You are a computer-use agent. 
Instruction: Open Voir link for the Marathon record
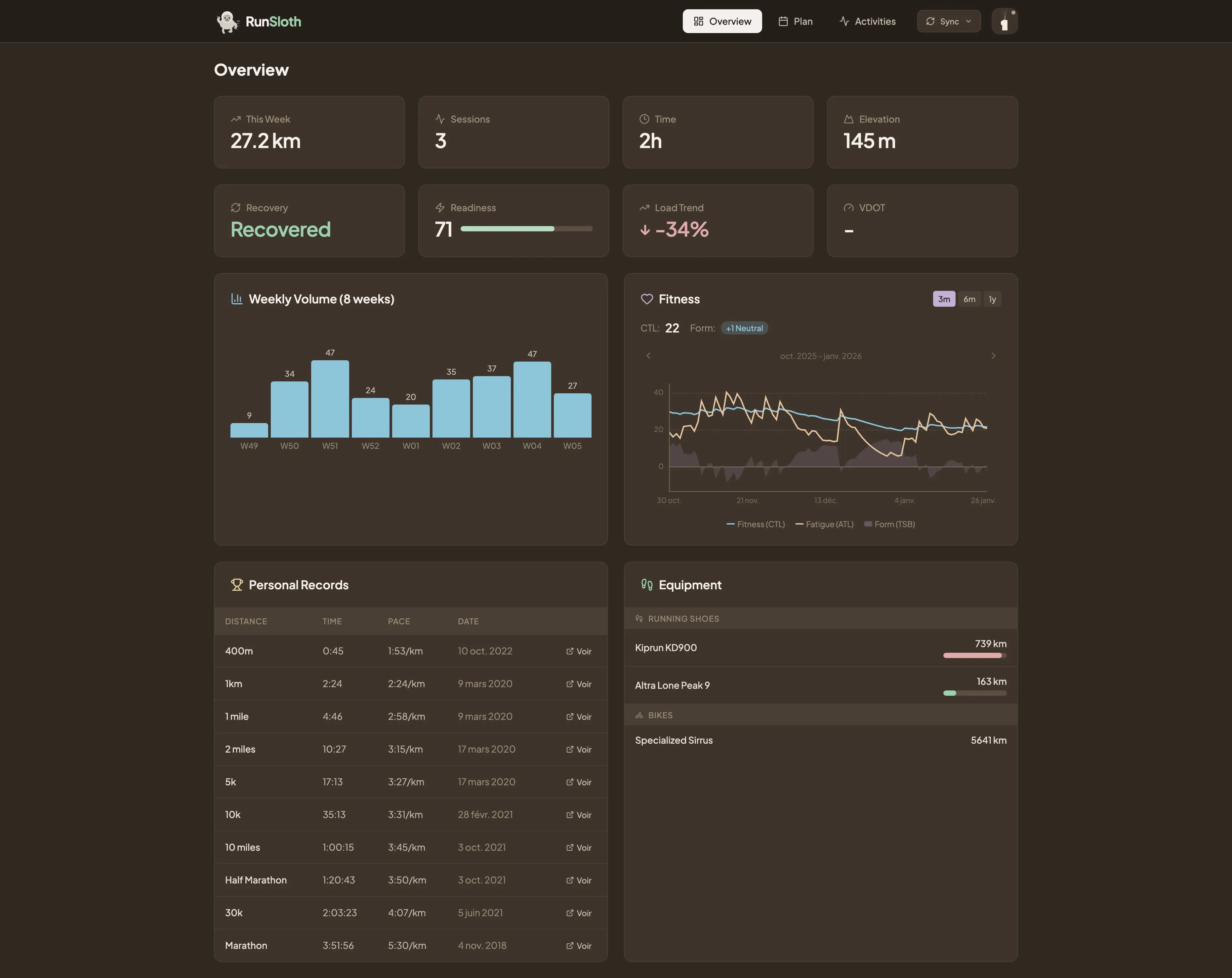click(x=578, y=945)
